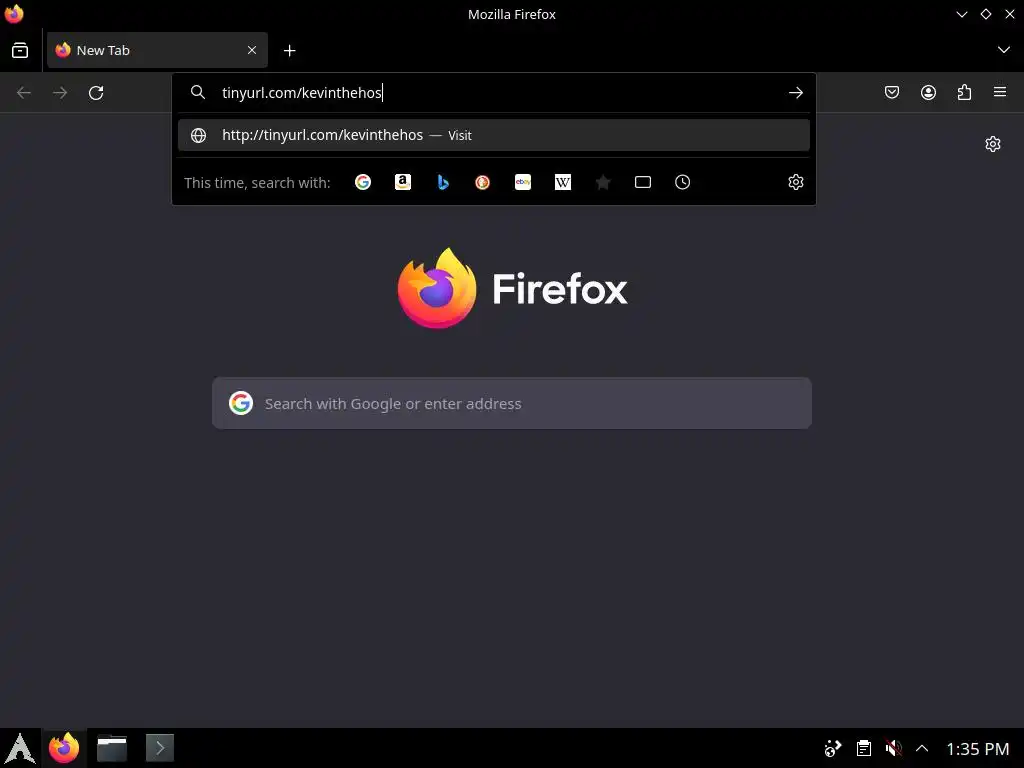Personalize new tab gear icon
Image resolution: width=1024 pixels, height=768 pixels.
tap(993, 144)
